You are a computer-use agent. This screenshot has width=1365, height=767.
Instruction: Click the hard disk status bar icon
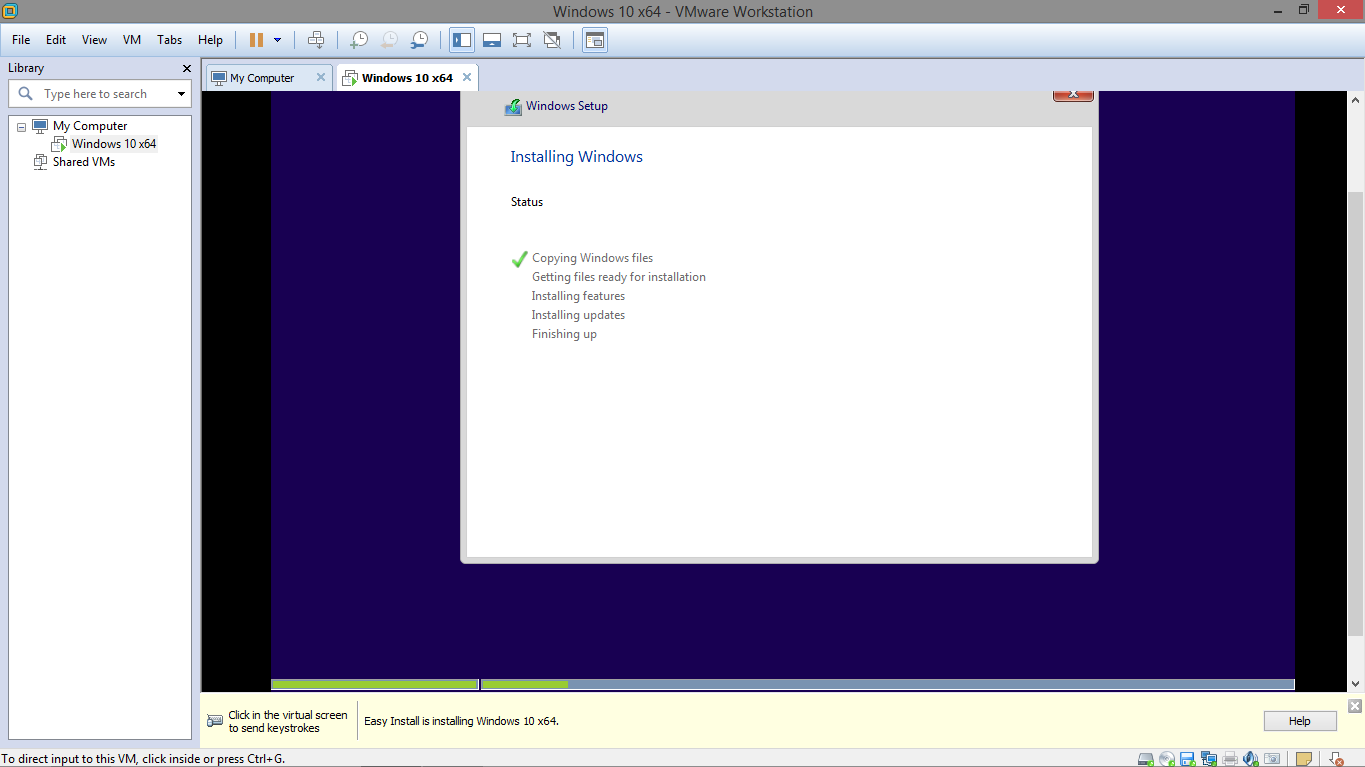click(x=1145, y=759)
